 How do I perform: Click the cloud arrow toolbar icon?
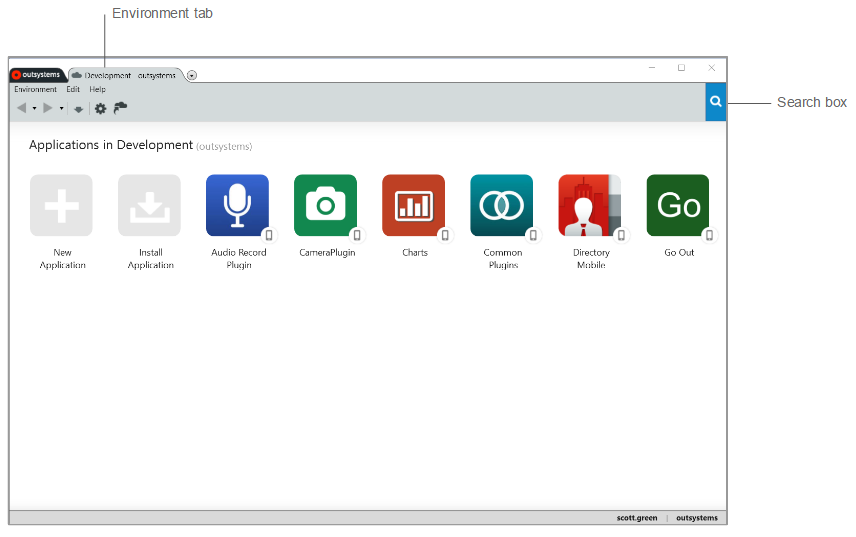[120, 108]
